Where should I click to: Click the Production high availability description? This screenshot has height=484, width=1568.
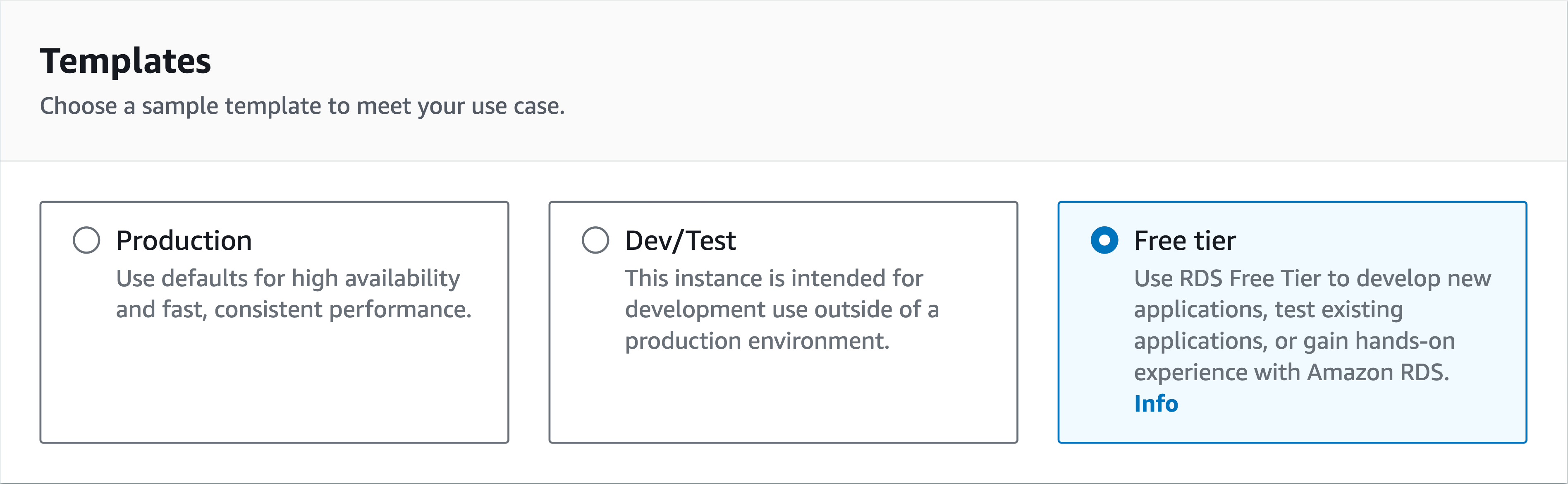click(288, 279)
